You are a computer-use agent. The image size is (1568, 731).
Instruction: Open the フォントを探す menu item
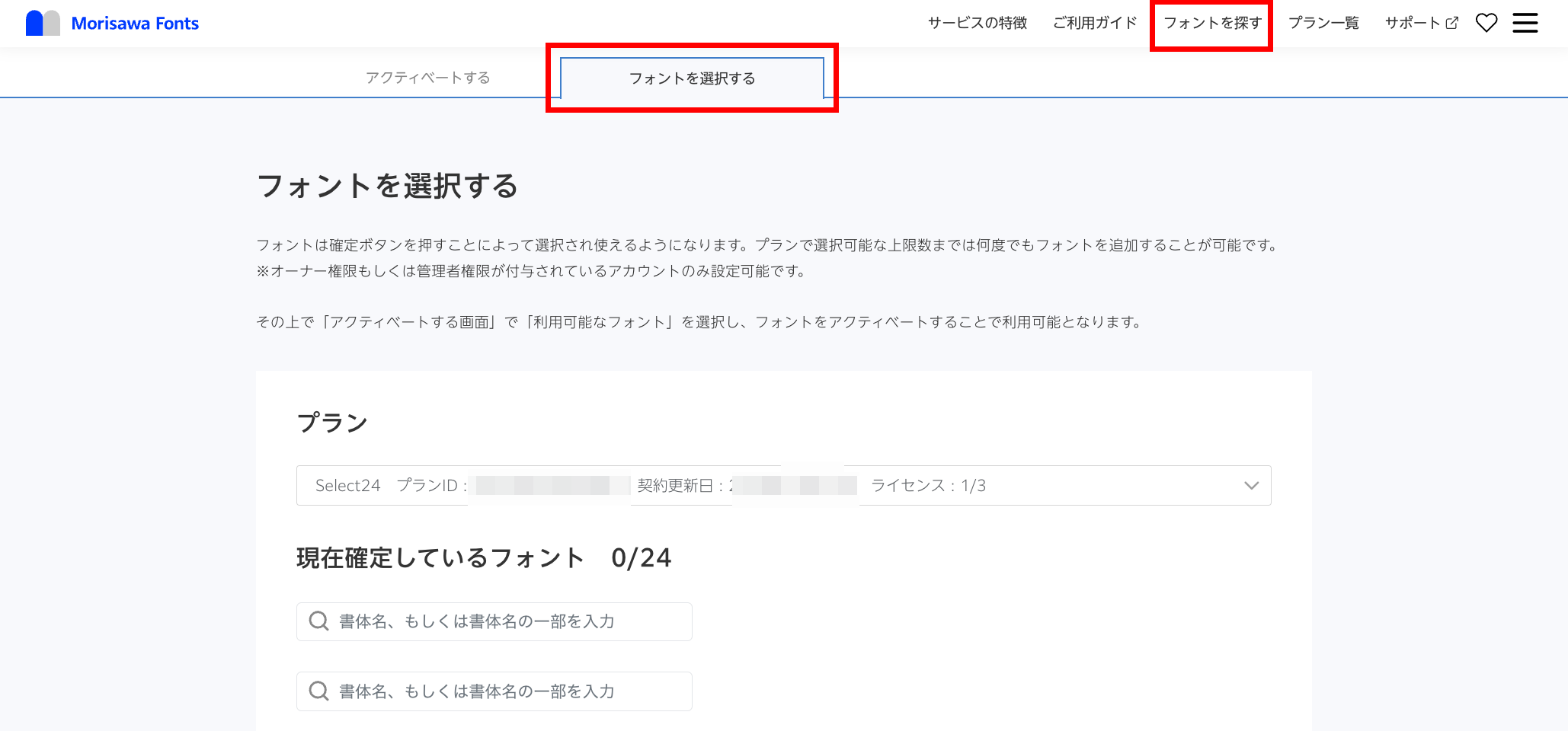point(1212,23)
